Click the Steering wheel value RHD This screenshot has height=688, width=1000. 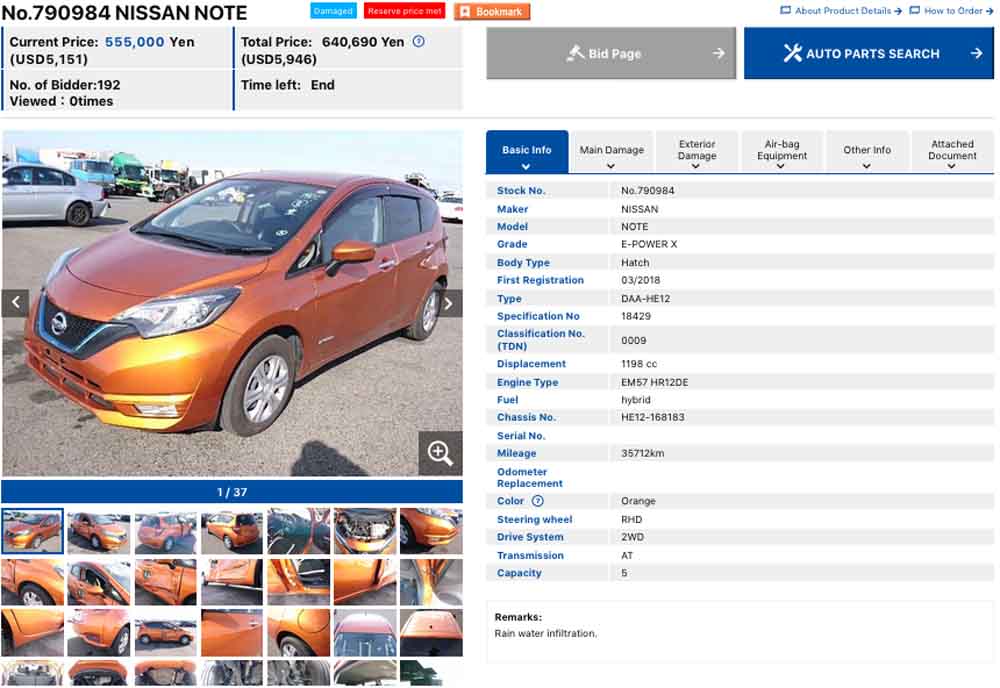pyautogui.click(x=631, y=520)
